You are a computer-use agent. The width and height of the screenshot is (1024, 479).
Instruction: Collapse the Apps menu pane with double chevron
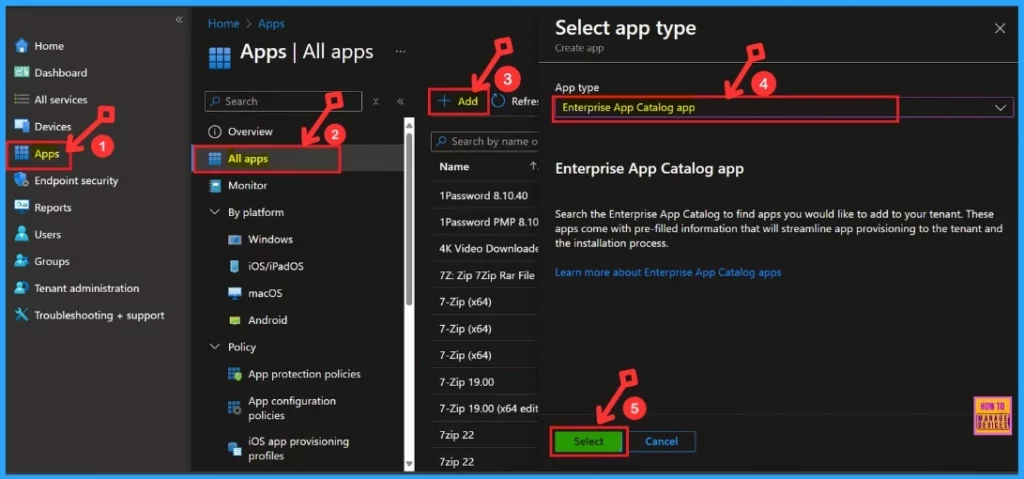tap(400, 101)
